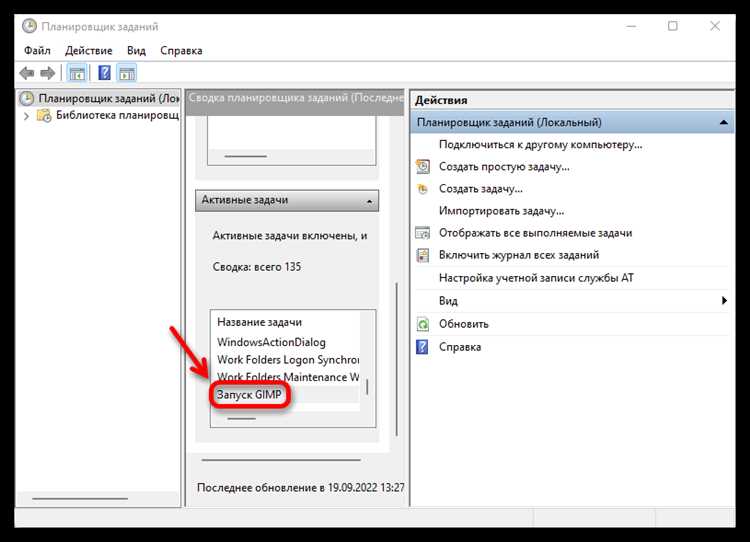Select Work Folders Maintenance Work row

(x=285, y=377)
